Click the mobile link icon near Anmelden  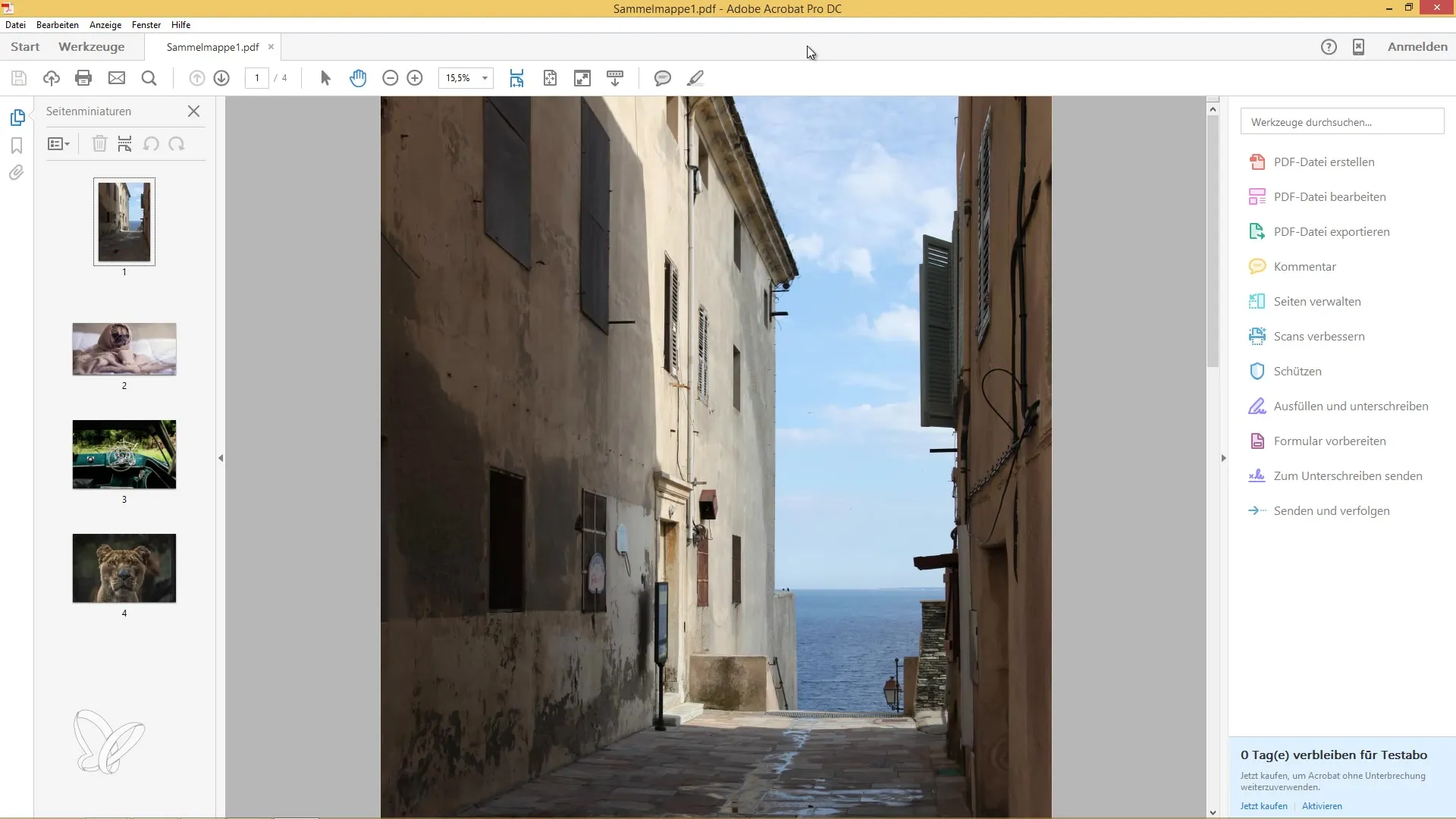(1358, 47)
